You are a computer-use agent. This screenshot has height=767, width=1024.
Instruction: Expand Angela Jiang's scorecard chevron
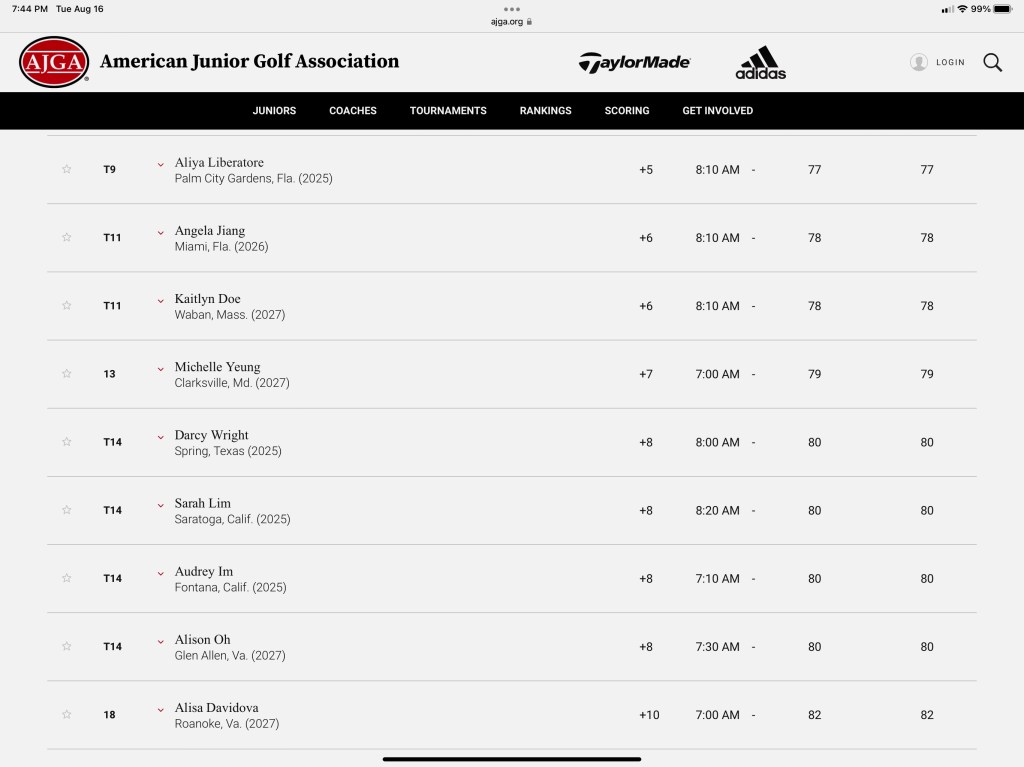click(x=160, y=232)
